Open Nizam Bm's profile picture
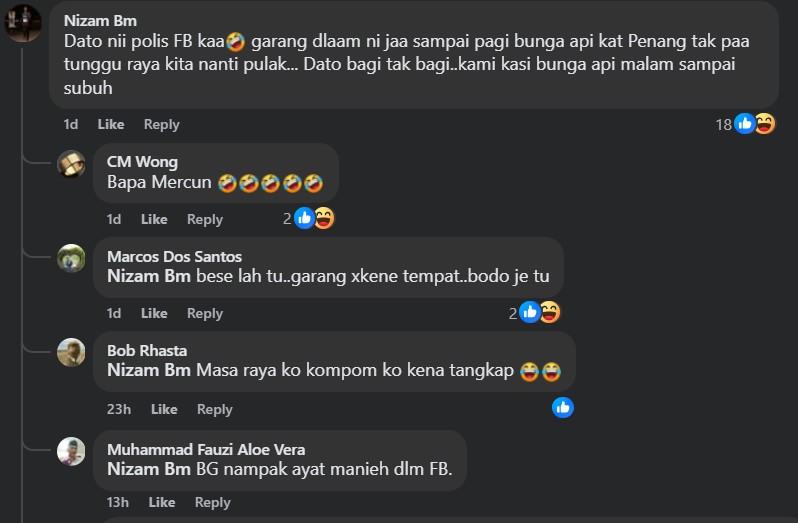 (23, 23)
